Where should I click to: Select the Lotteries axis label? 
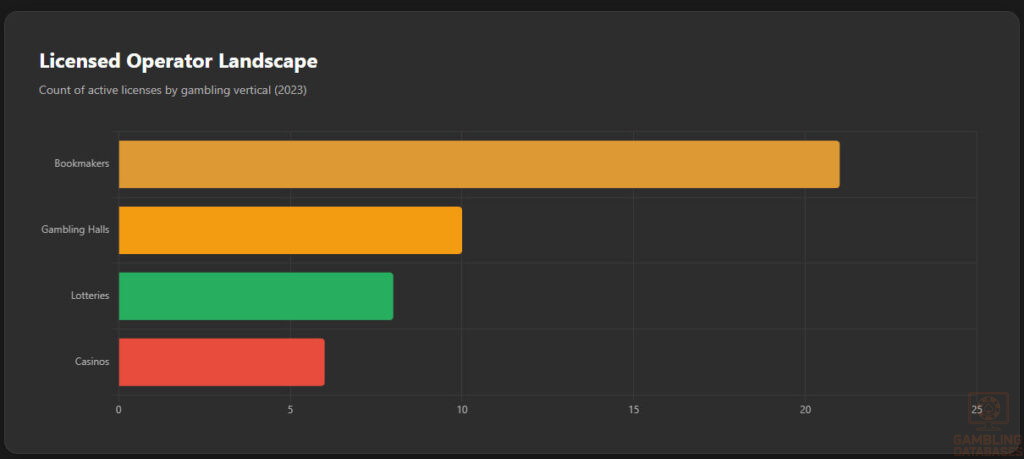(89, 296)
